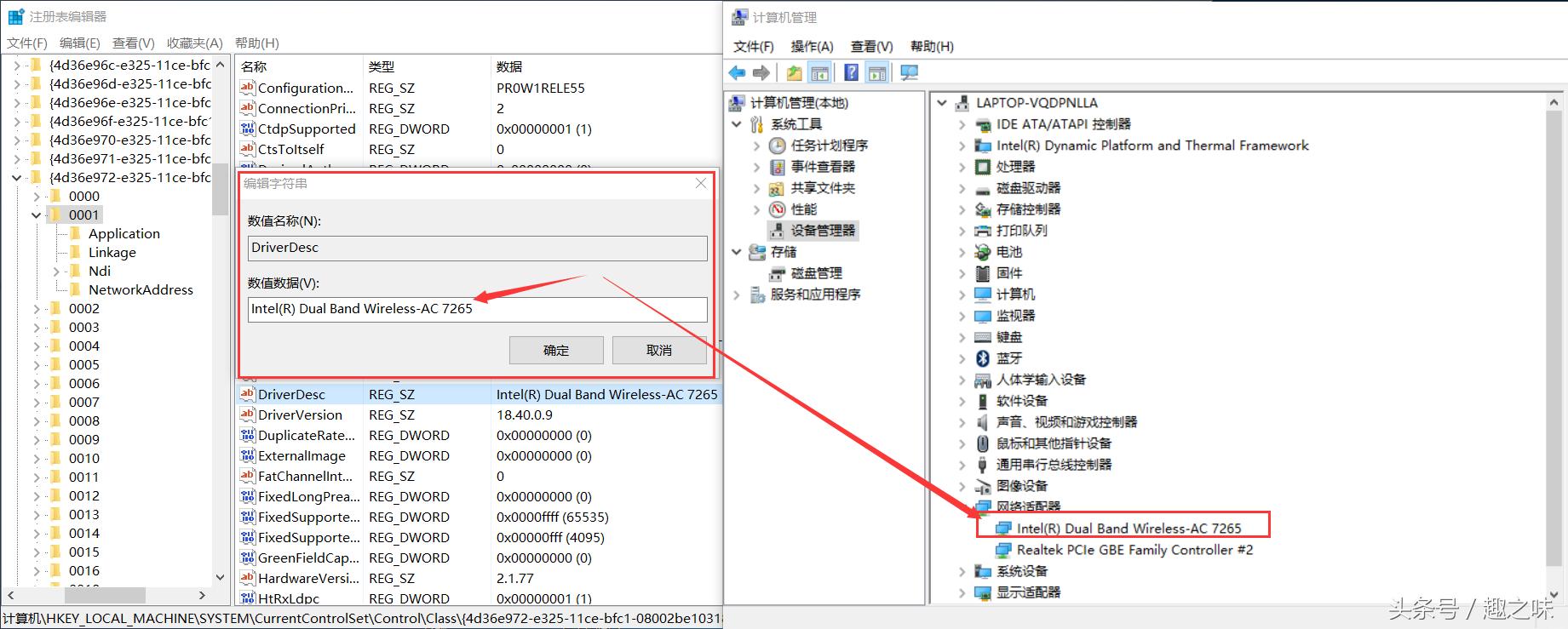This screenshot has height=629, width=1568.
Task: Select the DriverVersion registry value
Action: point(300,415)
